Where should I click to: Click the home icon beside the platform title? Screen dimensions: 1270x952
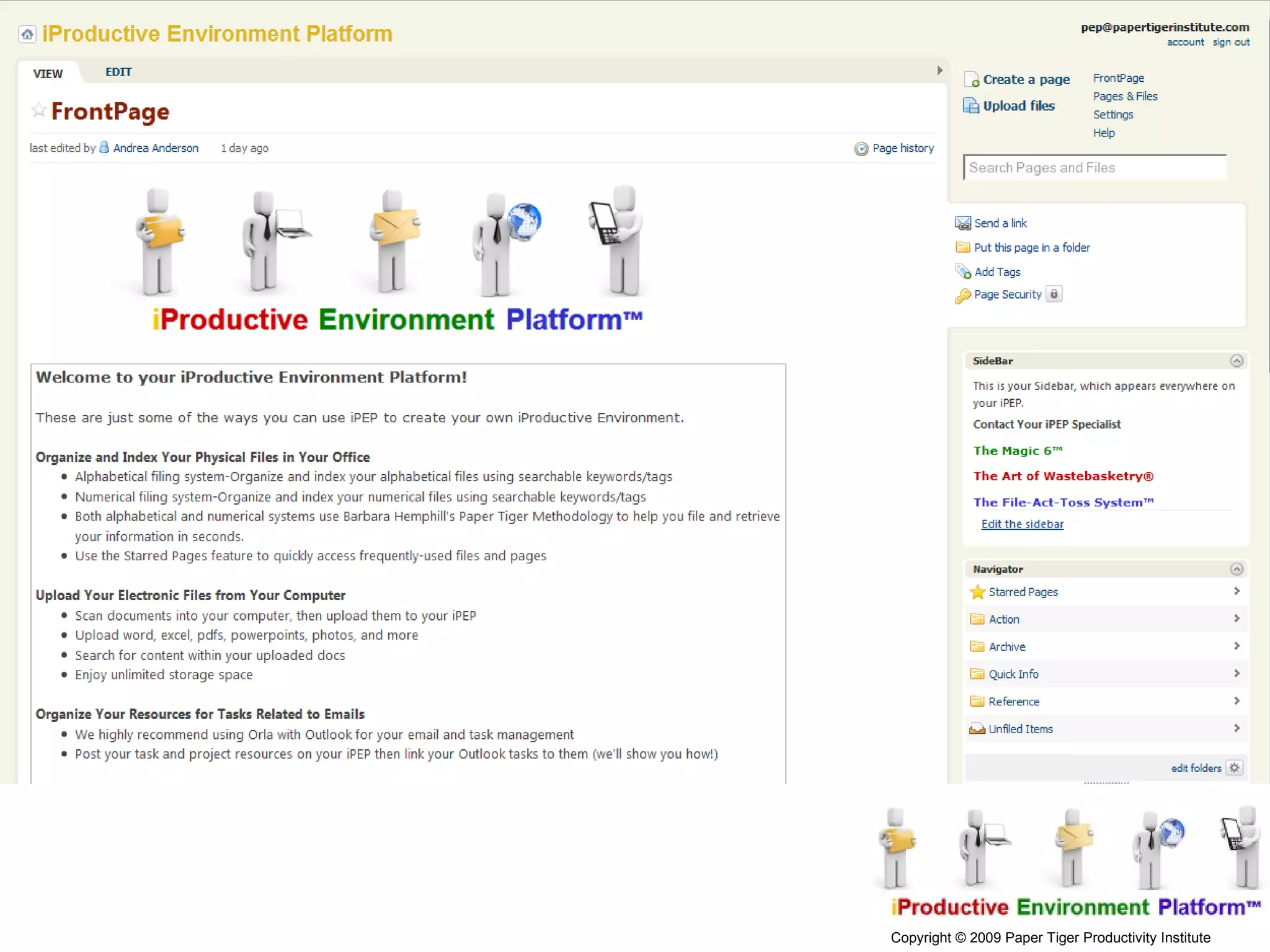(x=27, y=34)
